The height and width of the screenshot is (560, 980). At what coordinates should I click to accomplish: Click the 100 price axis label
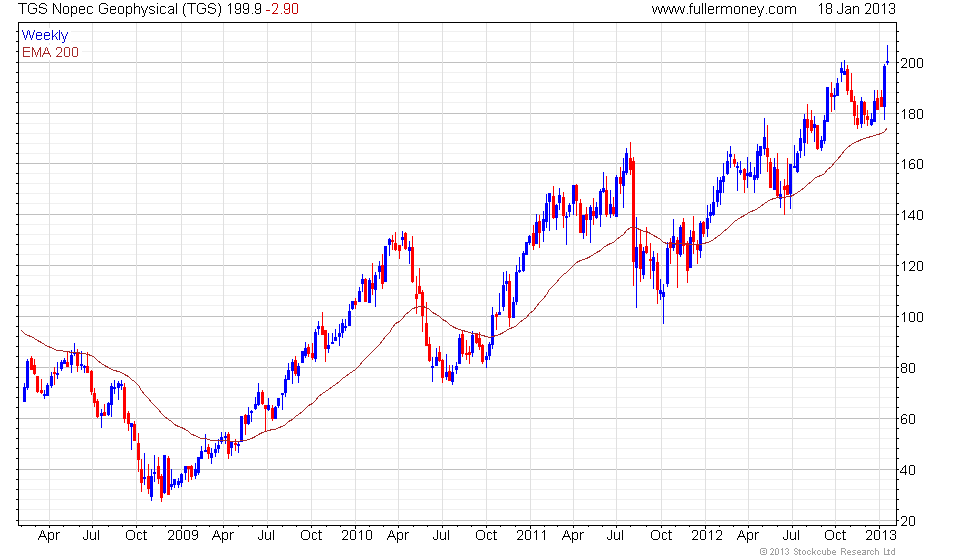coord(912,317)
